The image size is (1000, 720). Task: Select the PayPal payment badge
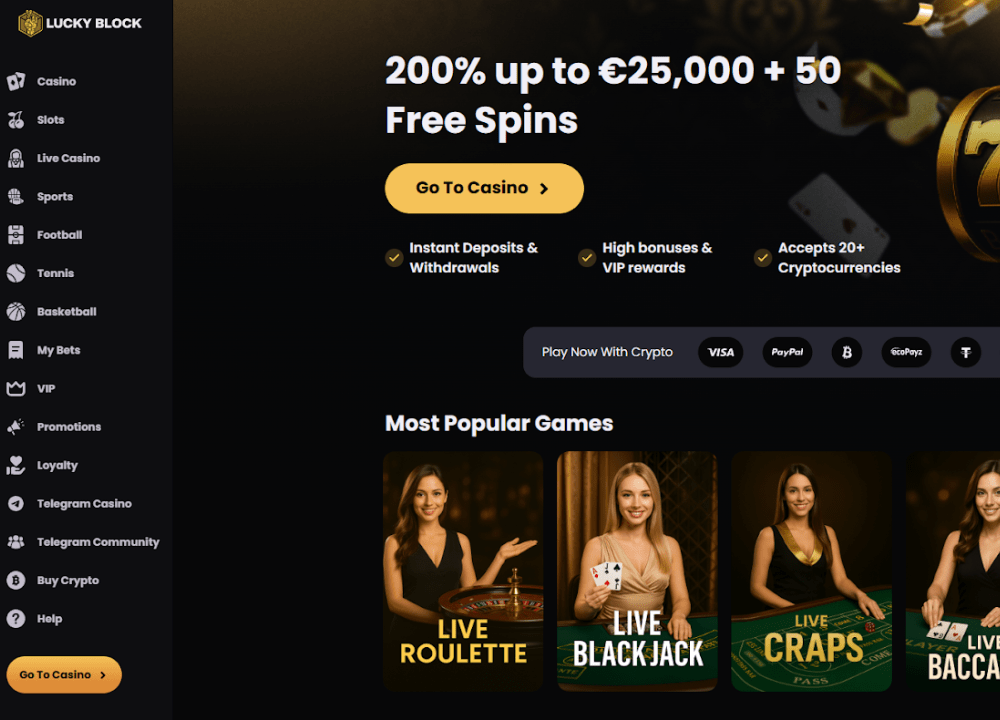click(x=788, y=352)
